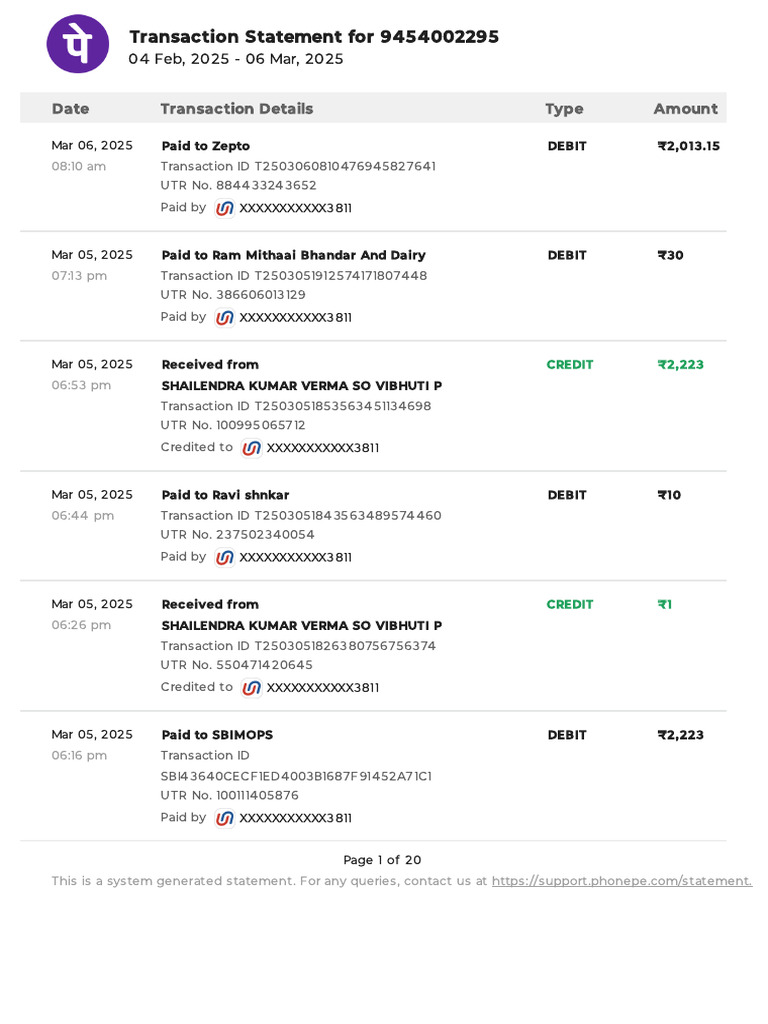Click the Type column header
Screen dimensions: 768x1024
pyautogui.click(x=564, y=109)
